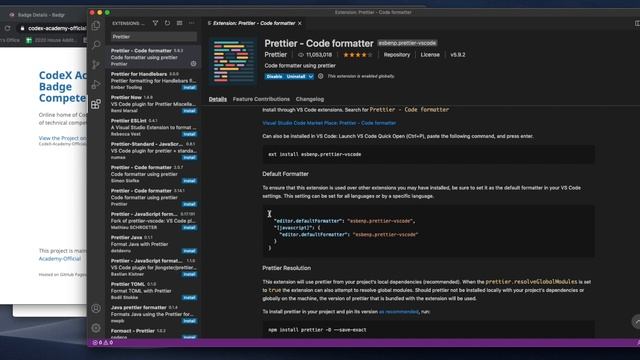Open the 'as recommended' link
Image resolution: width=640 pixels, height=360 pixels.
point(399,312)
